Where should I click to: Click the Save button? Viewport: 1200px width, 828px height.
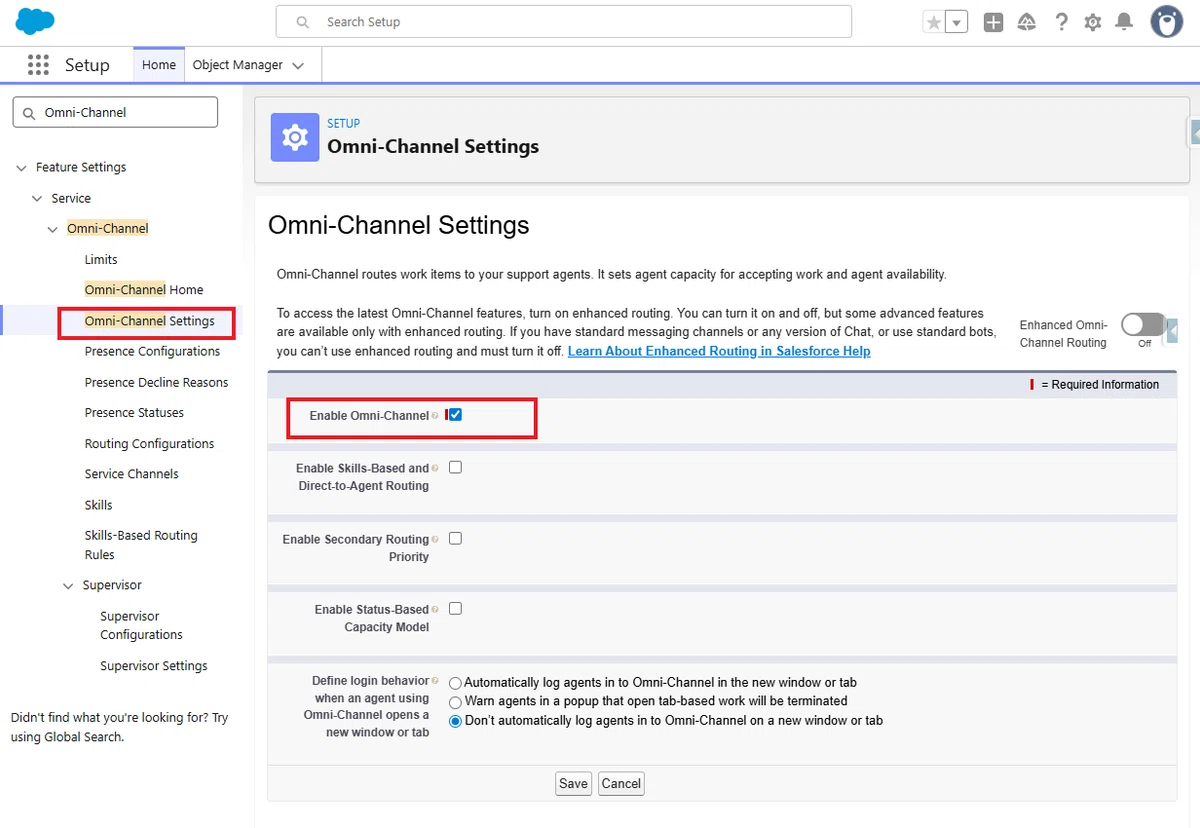pyautogui.click(x=573, y=783)
